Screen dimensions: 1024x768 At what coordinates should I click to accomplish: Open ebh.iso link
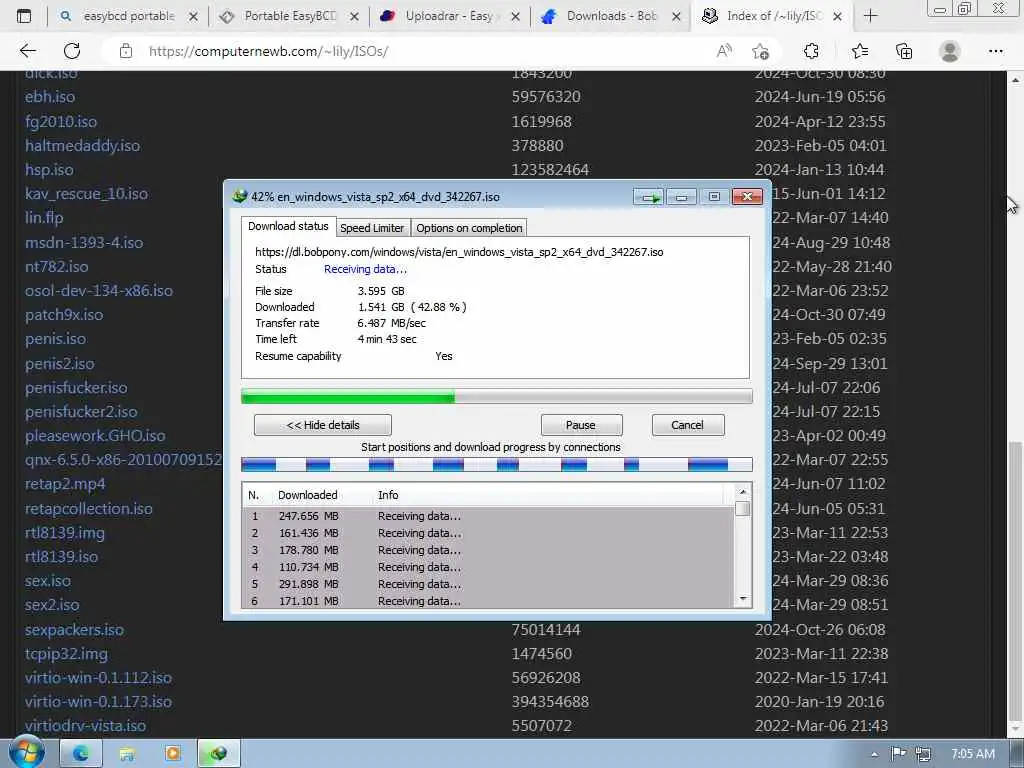[x=50, y=97]
